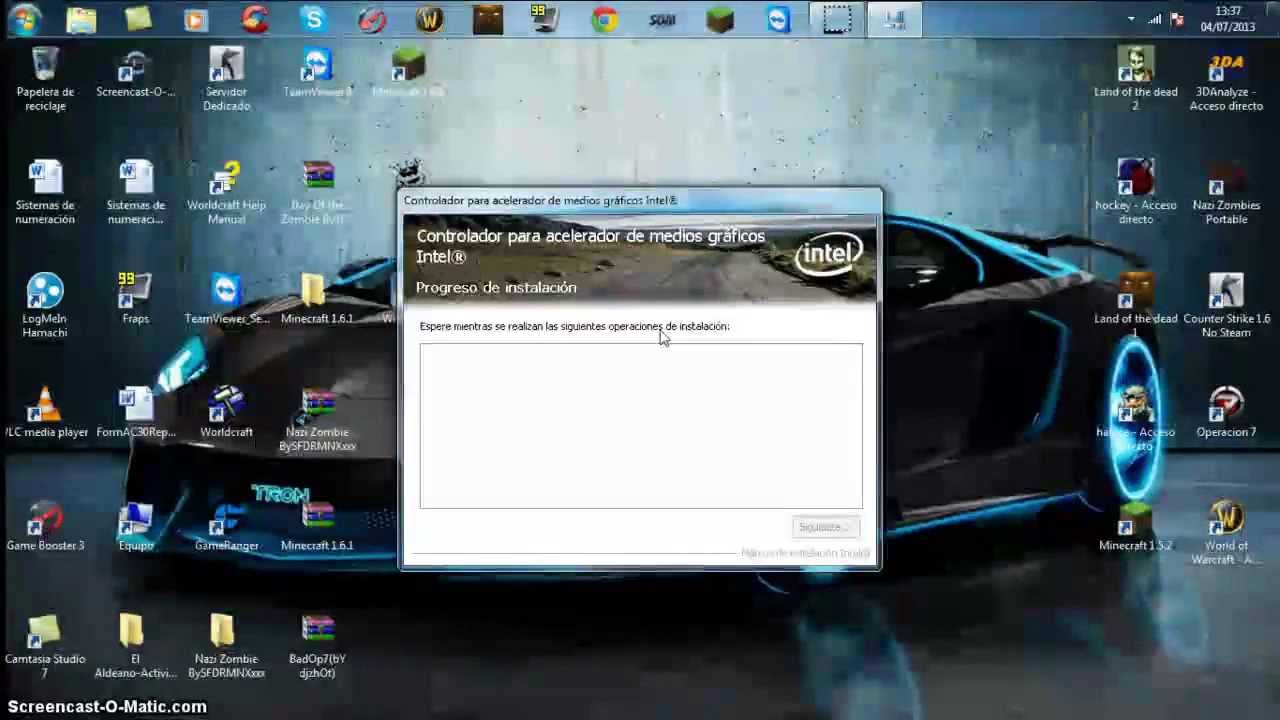Screen dimensions: 1280x720
Task: Click the Intel logo in installer header
Action: [829, 254]
